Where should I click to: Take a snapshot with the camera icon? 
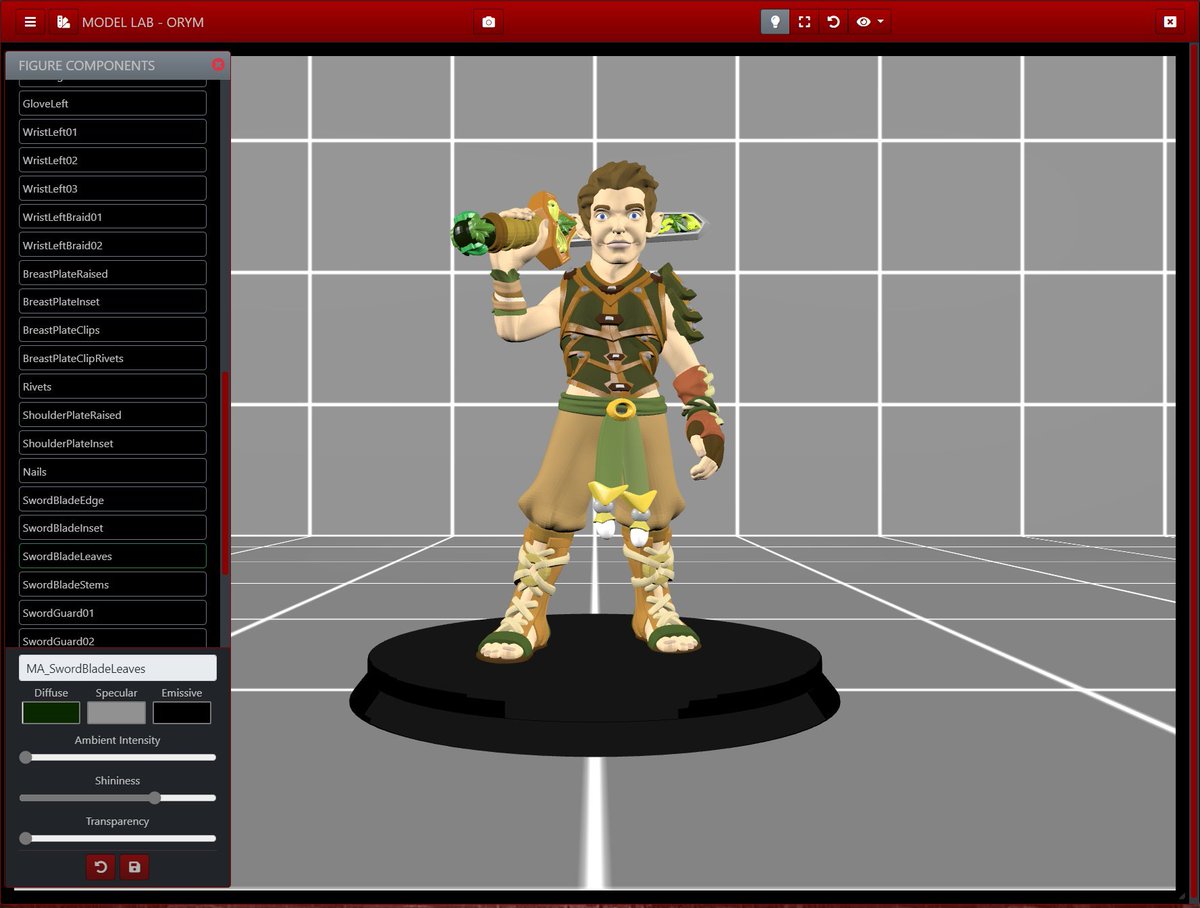[488, 22]
